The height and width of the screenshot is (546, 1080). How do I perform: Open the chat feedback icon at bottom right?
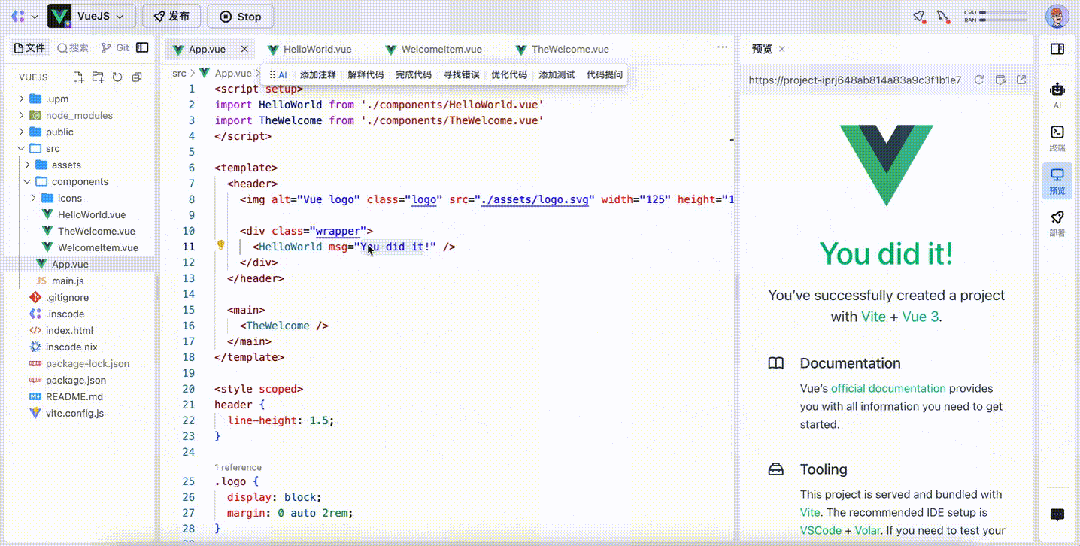click(x=1057, y=514)
